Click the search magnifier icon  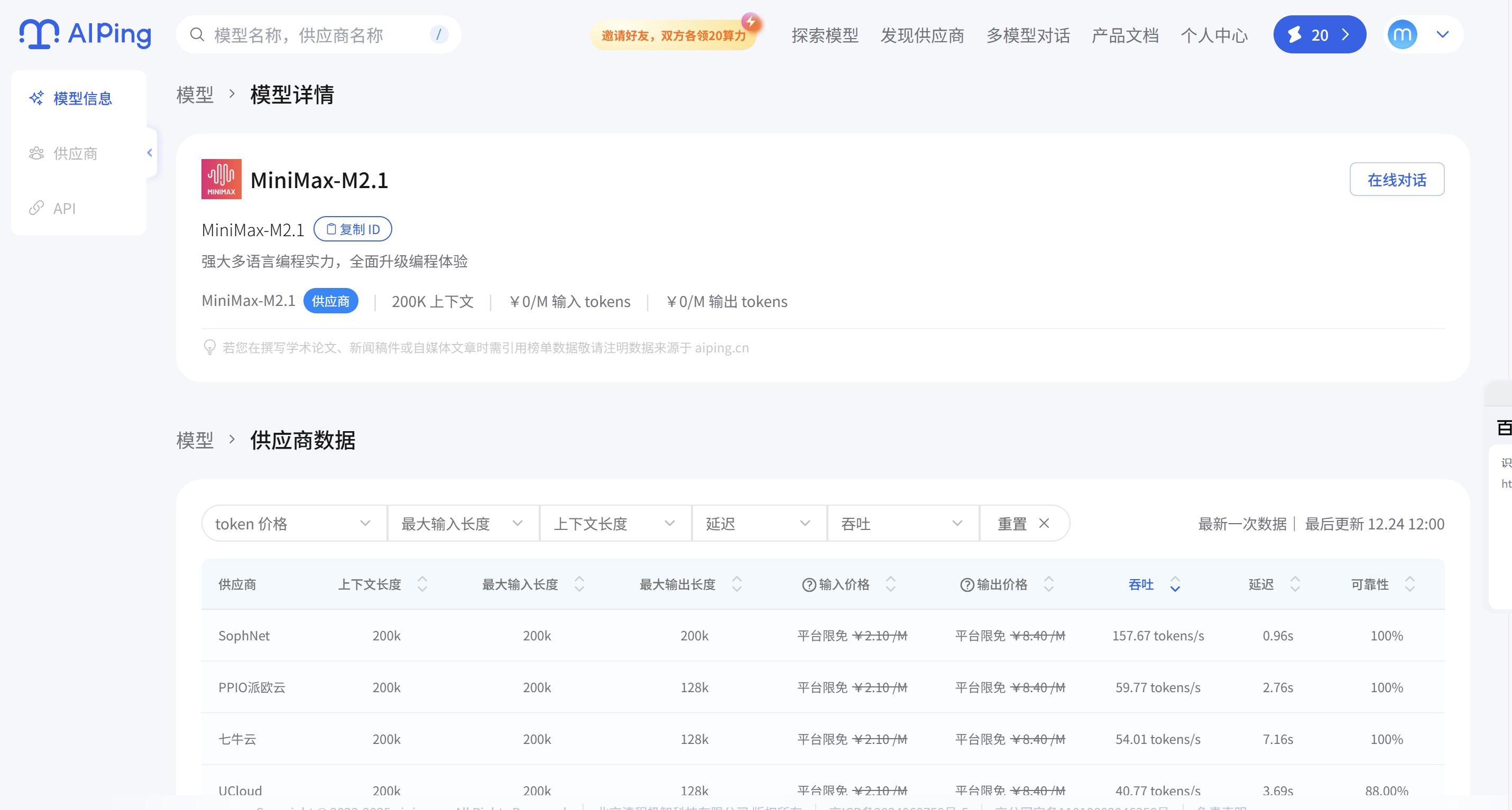pos(197,35)
